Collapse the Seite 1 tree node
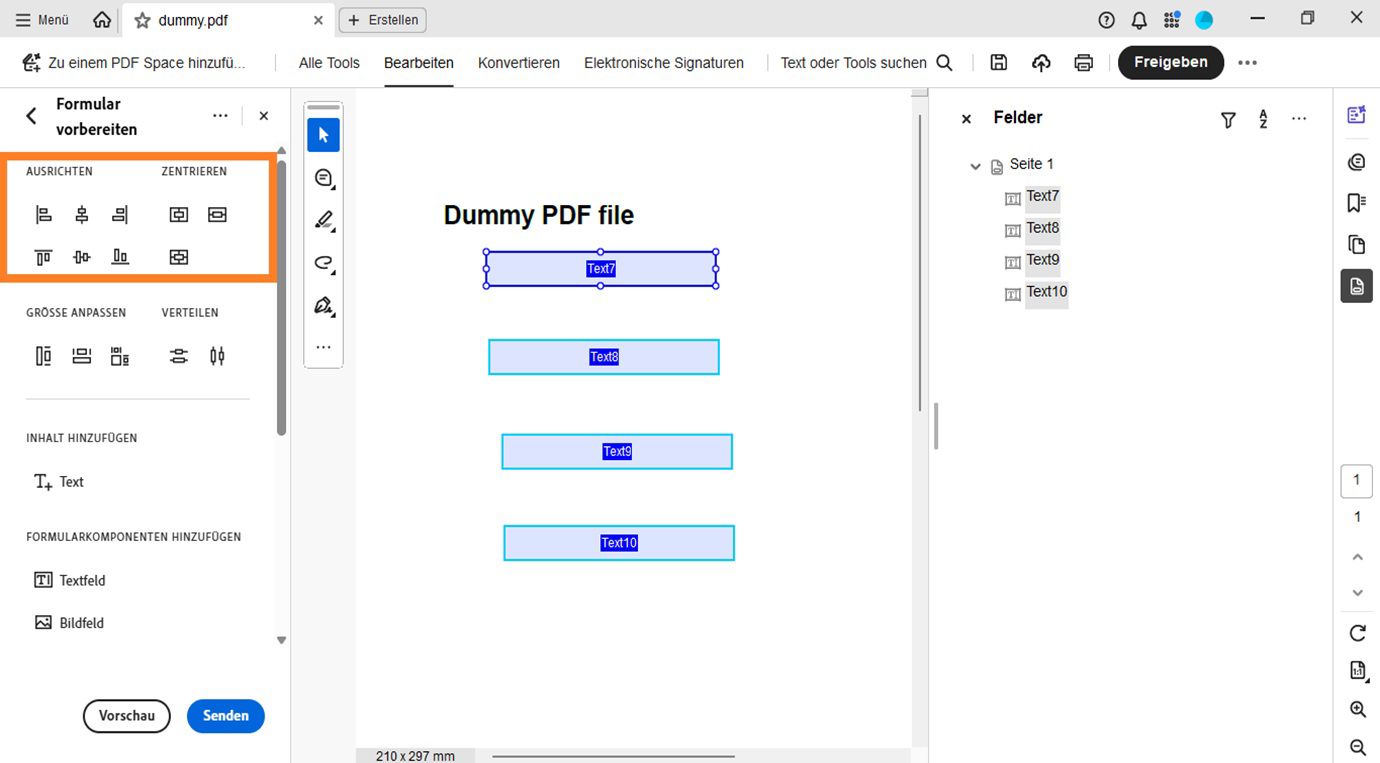Screen dimensions: 1380x763 [x=975, y=166]
